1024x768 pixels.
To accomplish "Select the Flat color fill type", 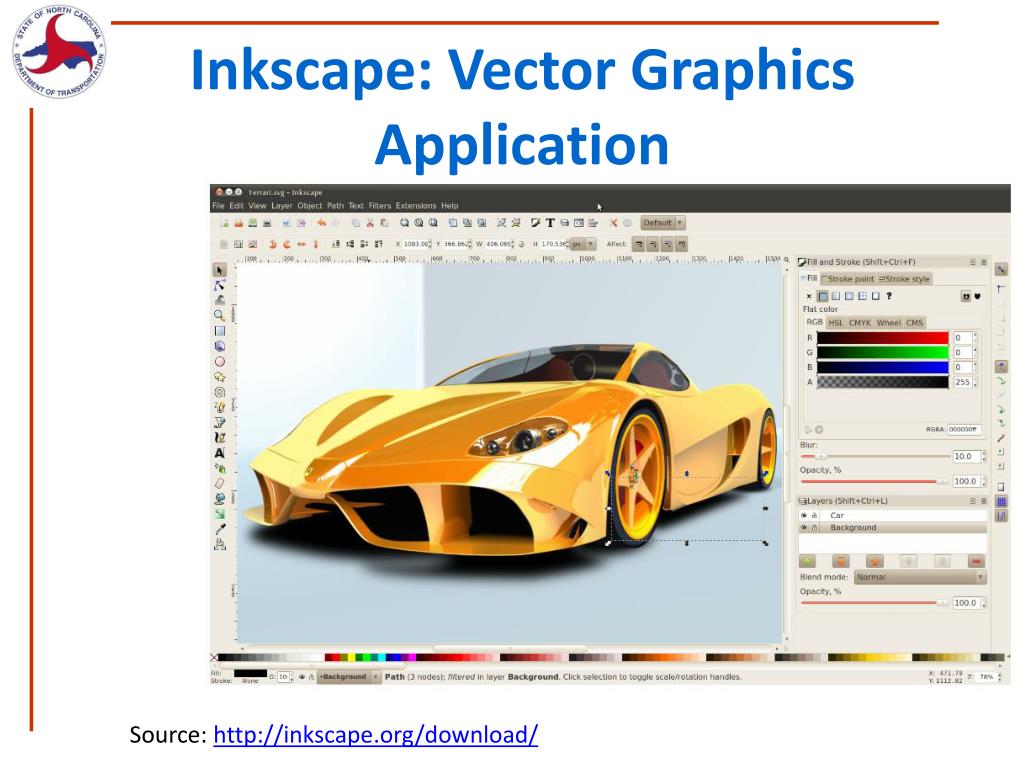I will 822,296.
